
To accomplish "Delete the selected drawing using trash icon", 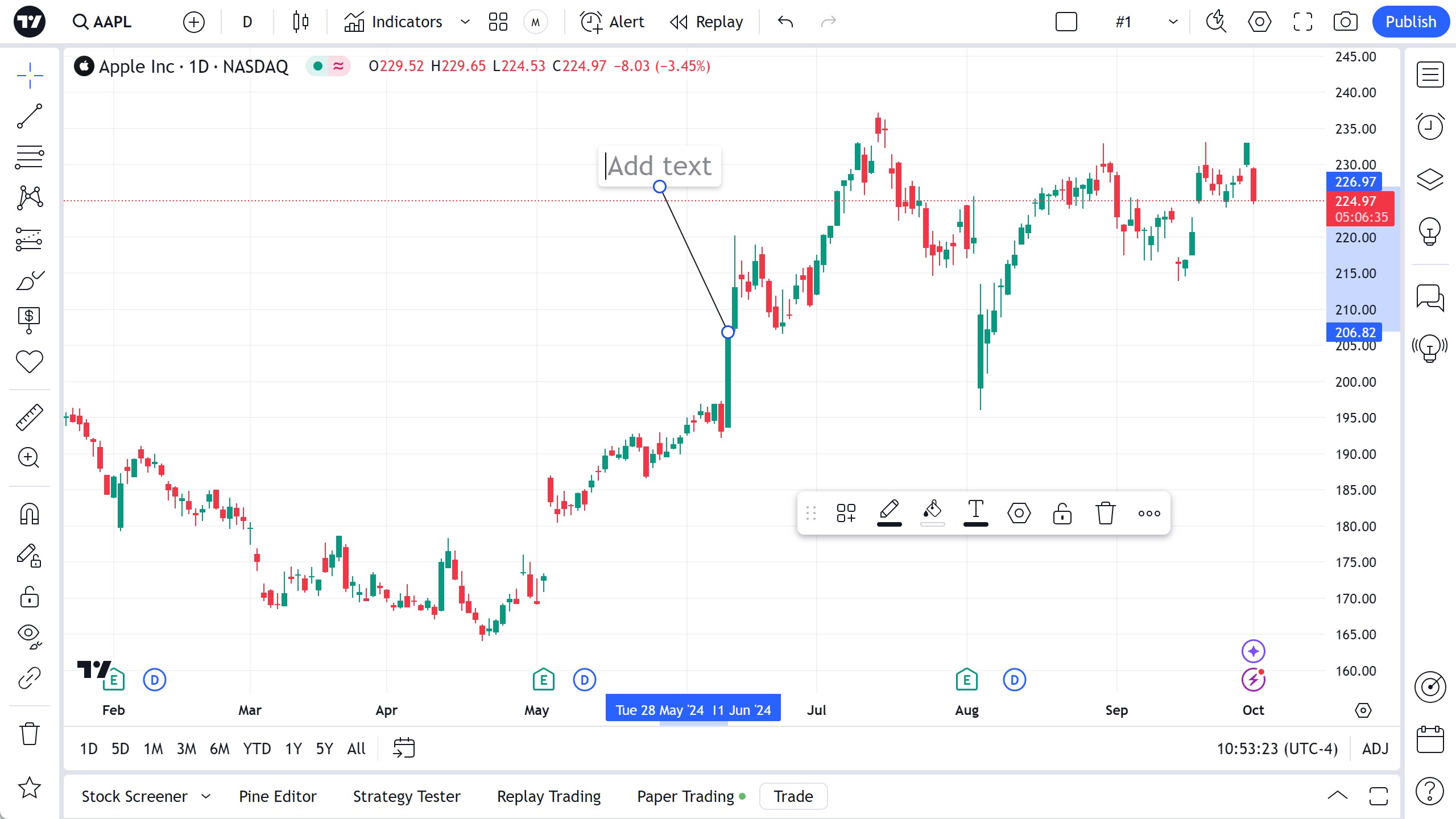I will click(x=1105, y=513).
